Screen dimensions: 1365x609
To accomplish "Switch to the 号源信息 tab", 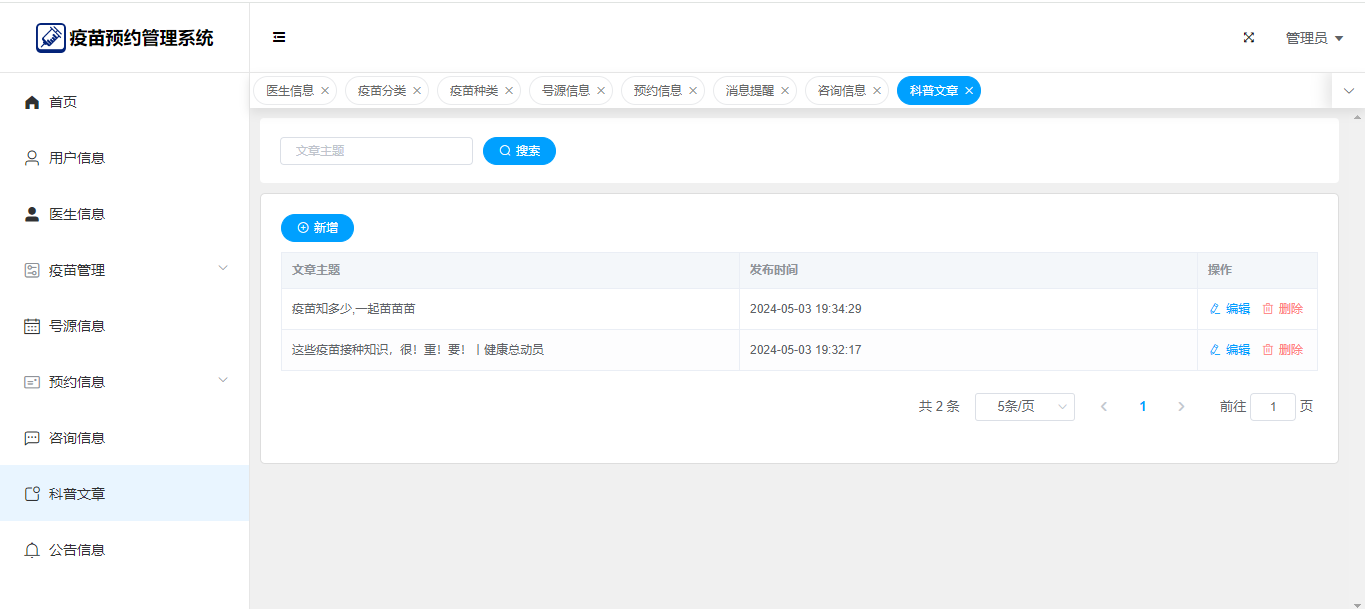I will click(x=565, y=91).
